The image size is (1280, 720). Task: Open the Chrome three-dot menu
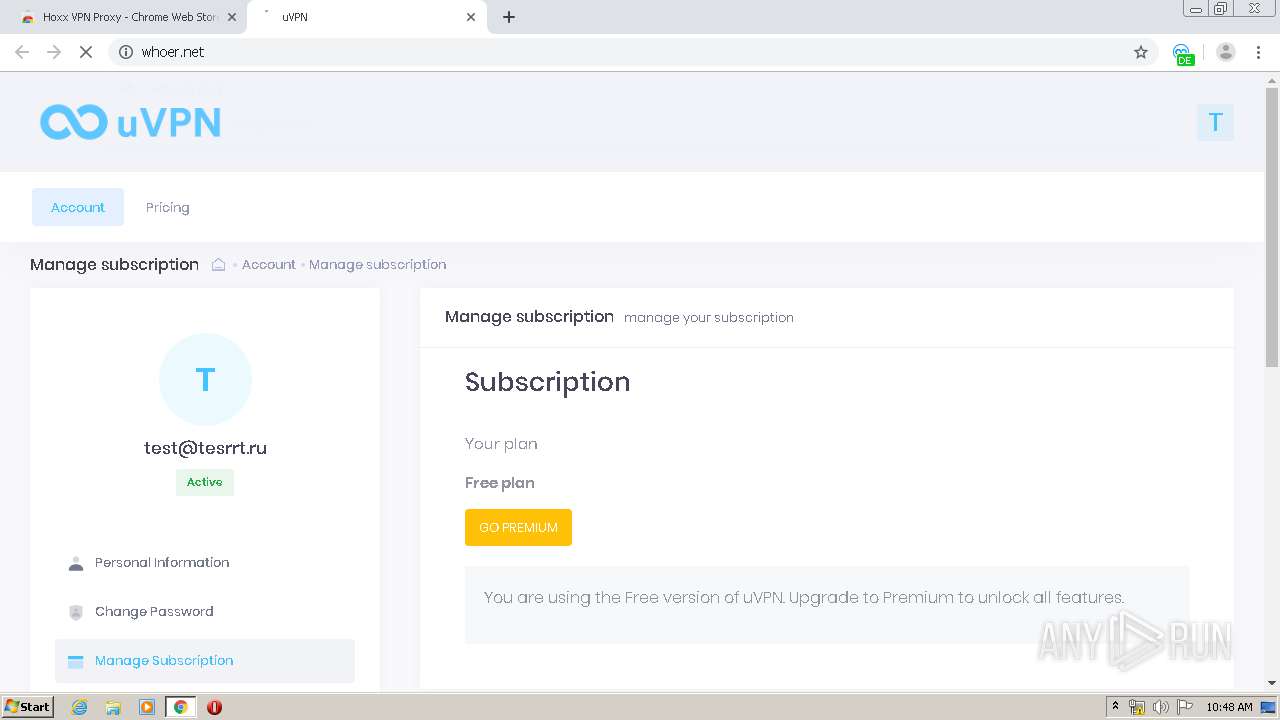[x=1258, y=52]
